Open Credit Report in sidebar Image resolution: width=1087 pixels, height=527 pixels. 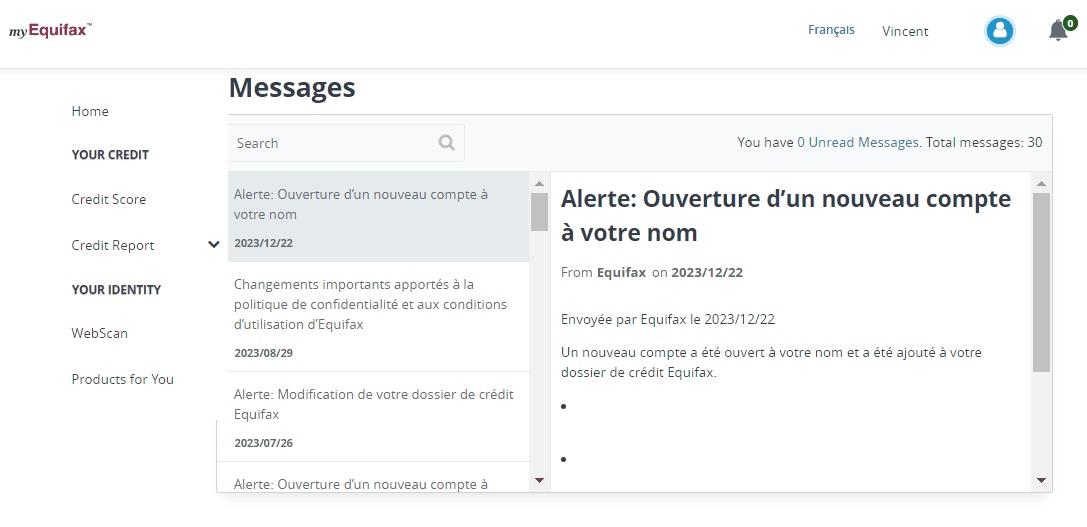point(113,245)
